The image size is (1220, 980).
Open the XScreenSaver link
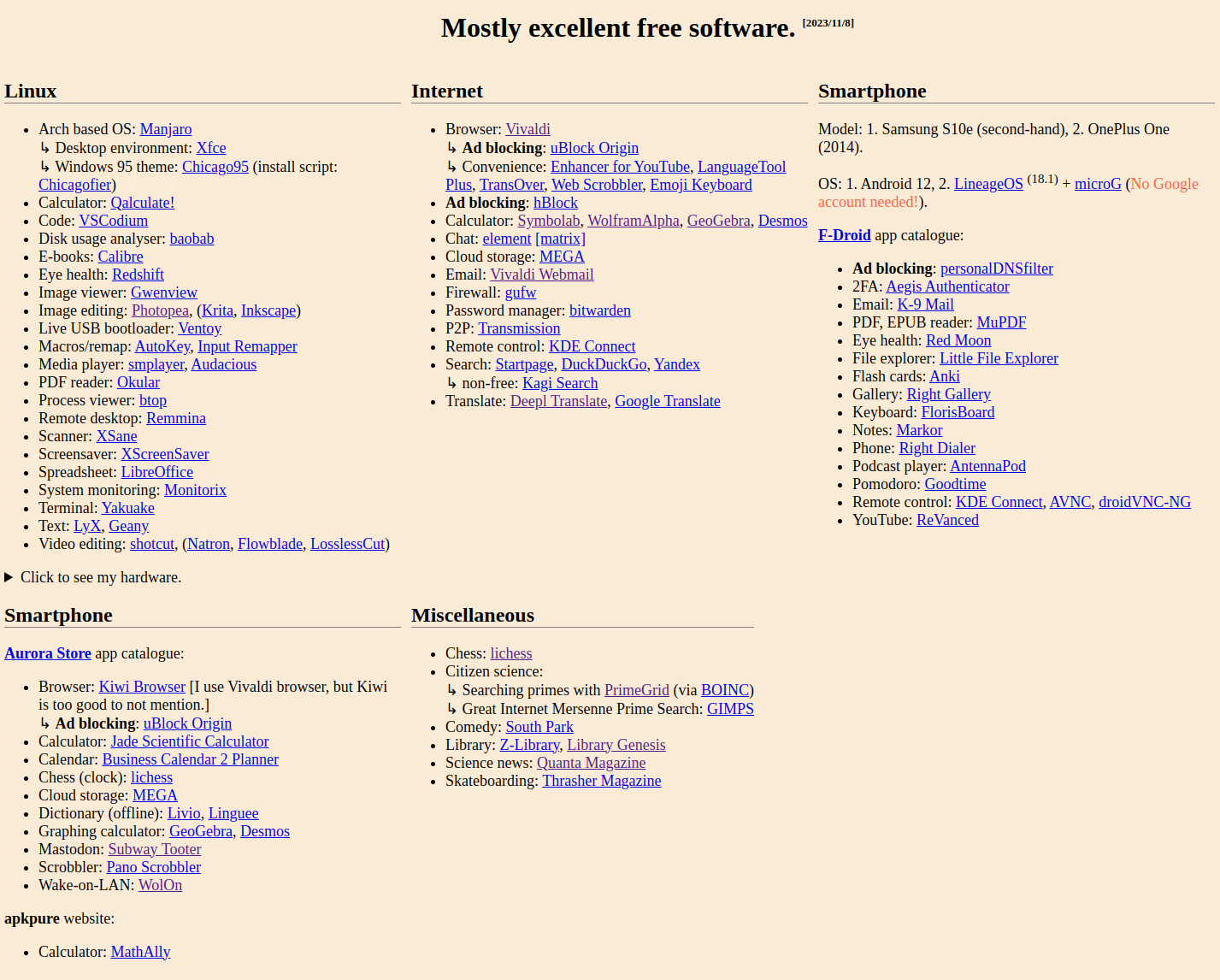pos(165,454)
